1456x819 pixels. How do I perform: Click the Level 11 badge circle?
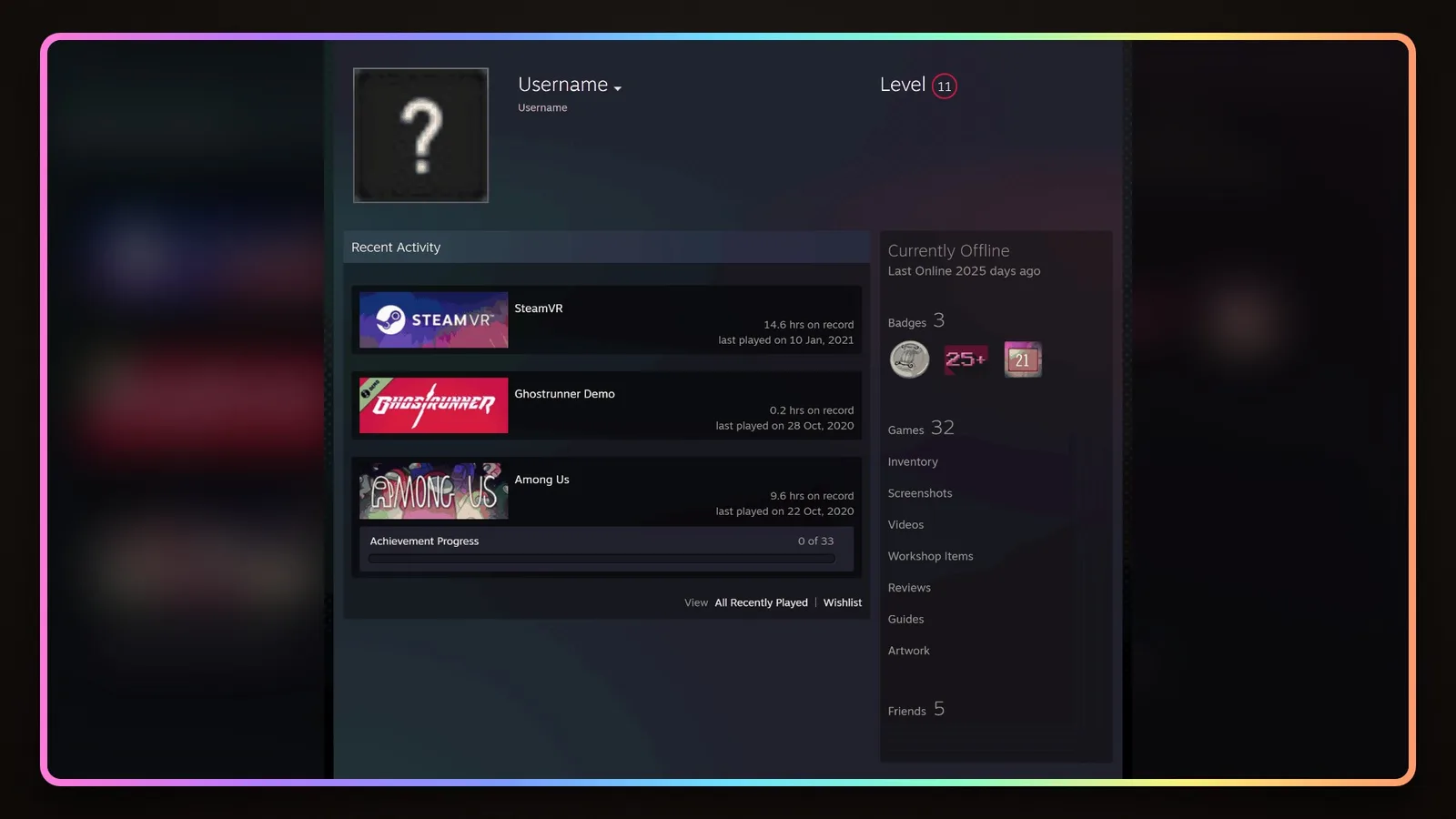click(945, 86)
